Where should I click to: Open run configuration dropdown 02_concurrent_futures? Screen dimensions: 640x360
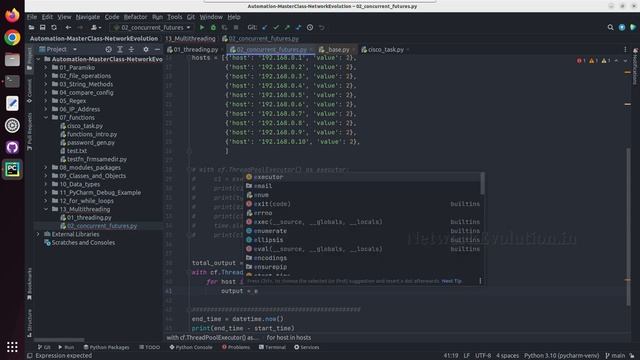152,27
